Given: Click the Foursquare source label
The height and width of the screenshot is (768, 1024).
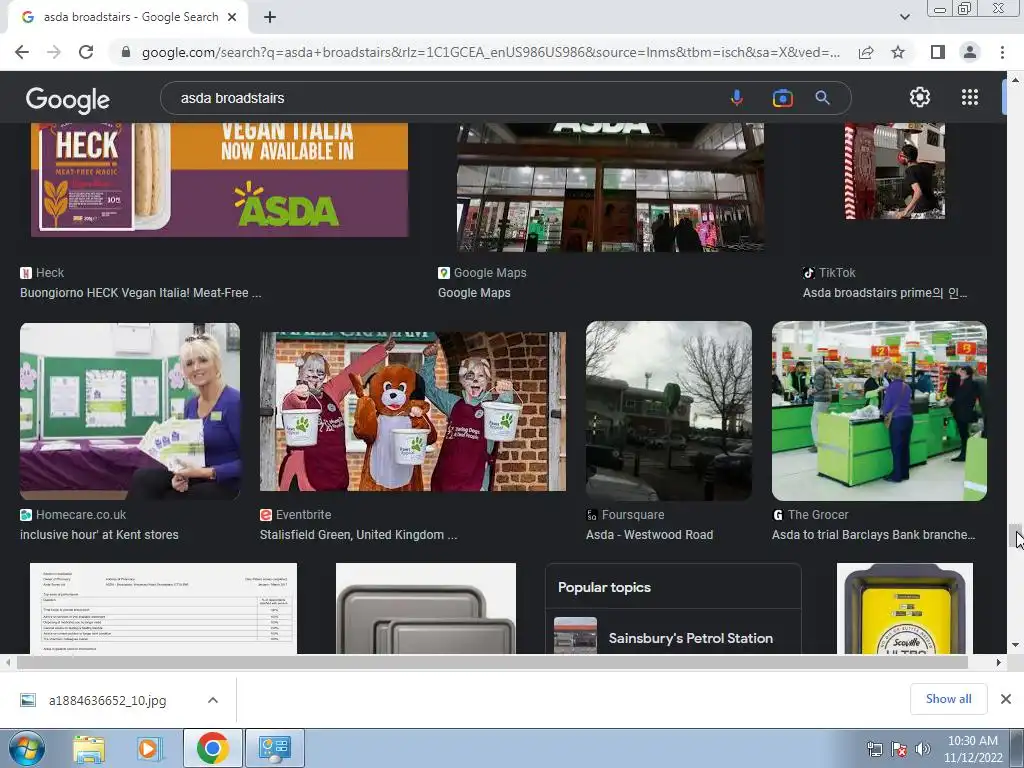Looking at the screenshot, I should tap(633, 514).
